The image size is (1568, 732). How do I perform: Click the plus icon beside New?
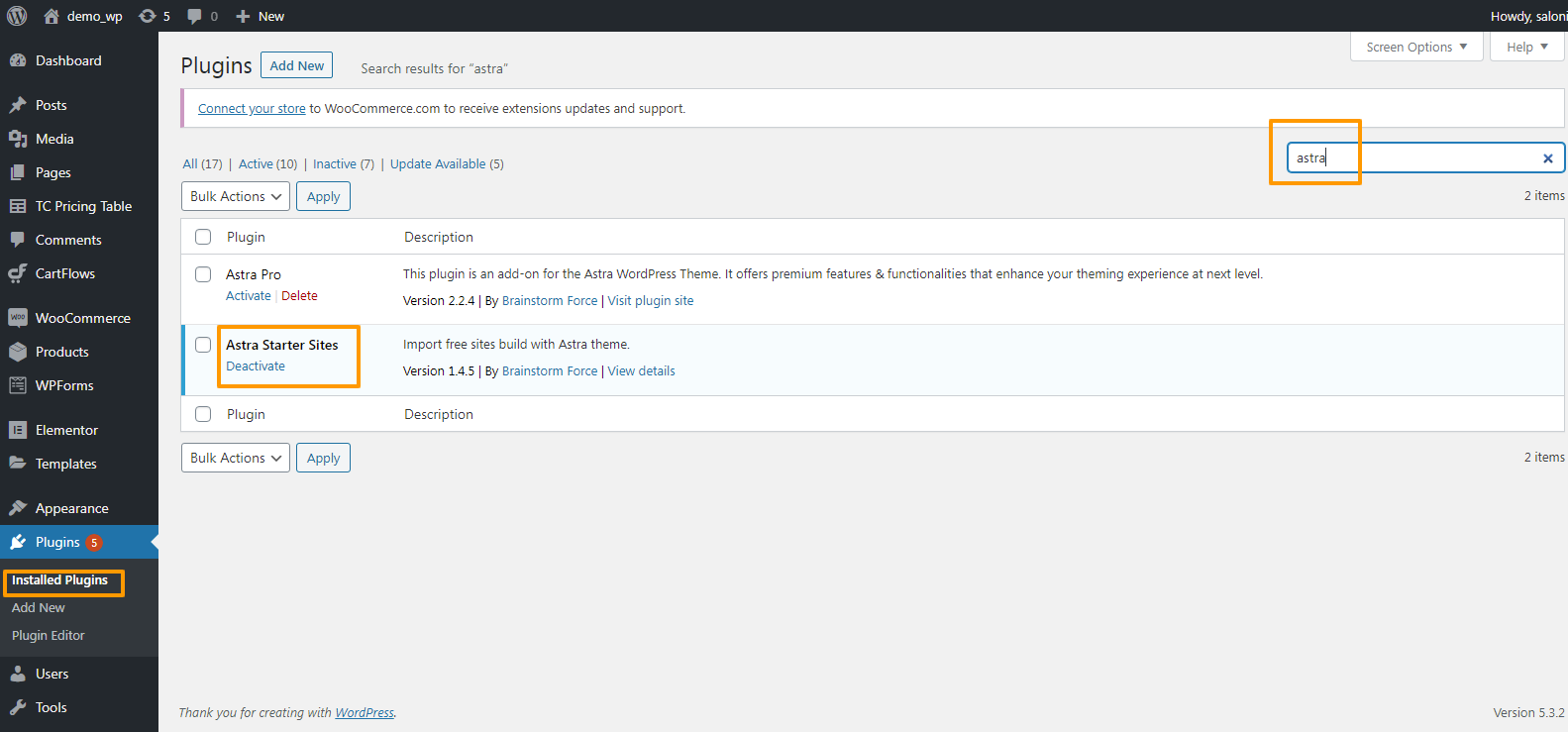(243, 16)
